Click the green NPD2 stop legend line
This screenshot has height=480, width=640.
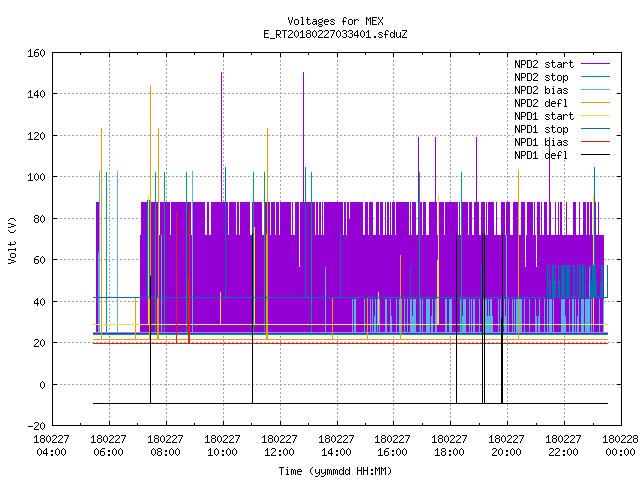coord(595,77)
